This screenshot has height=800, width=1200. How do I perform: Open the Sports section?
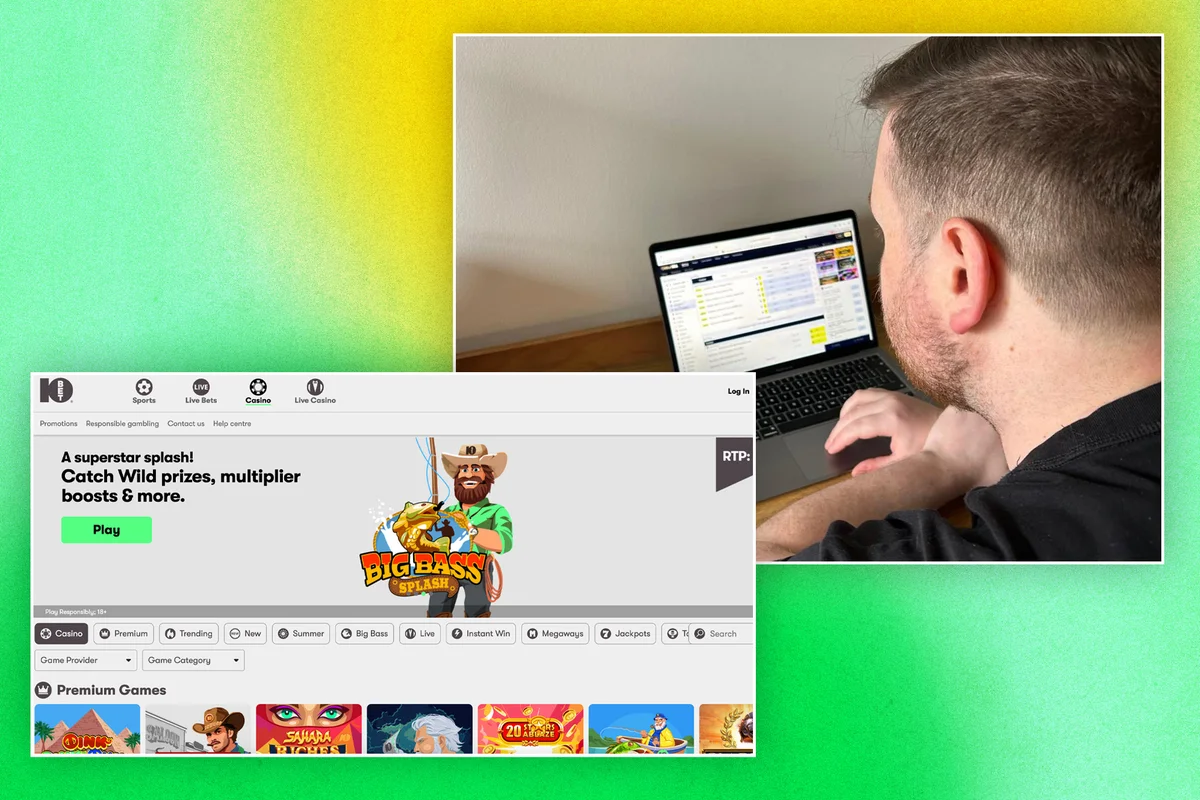tap(144, 391)
